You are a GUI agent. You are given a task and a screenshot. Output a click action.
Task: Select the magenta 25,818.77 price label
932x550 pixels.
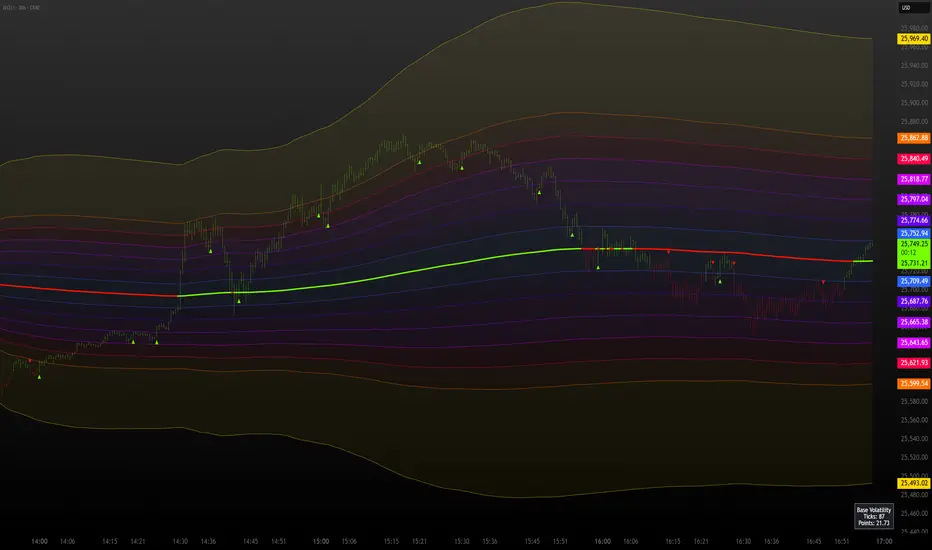(914, 179)
